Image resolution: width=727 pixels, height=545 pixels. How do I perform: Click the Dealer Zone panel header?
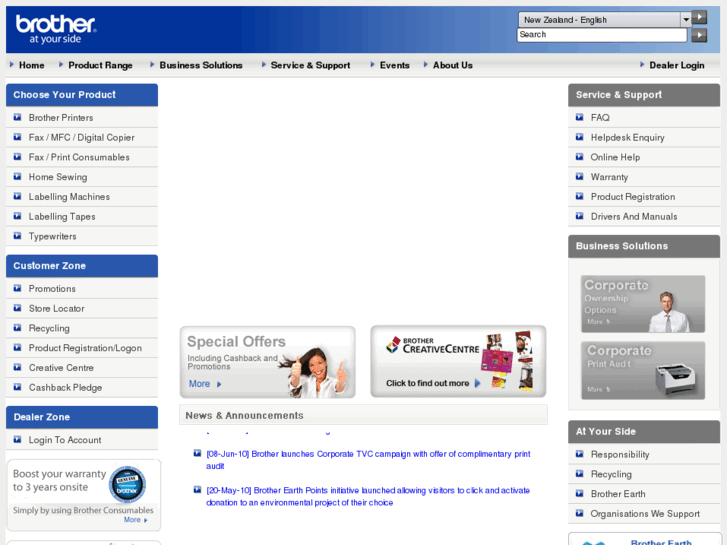coord(82,417)
